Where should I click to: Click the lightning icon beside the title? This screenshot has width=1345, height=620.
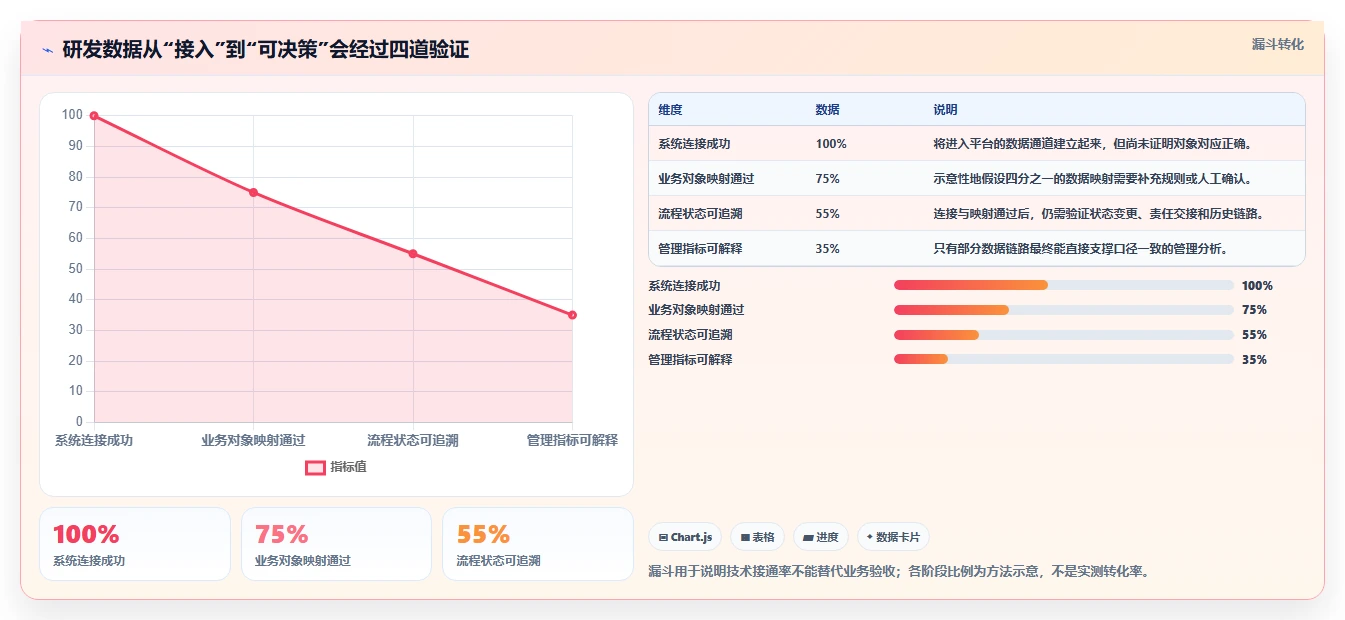click(47, 50)
